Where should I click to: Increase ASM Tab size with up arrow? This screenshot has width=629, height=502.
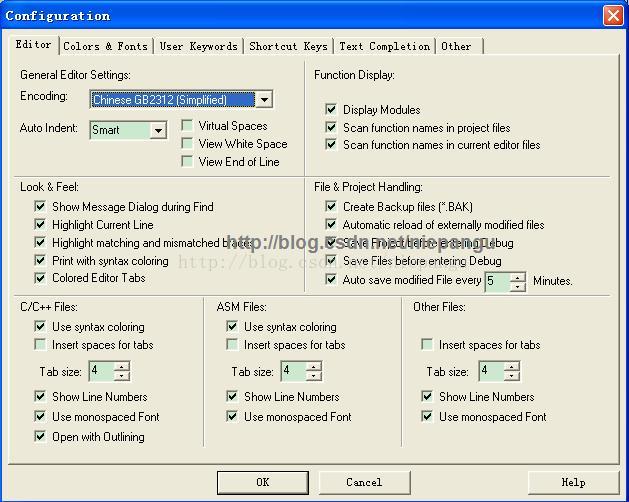click(314, 366)
